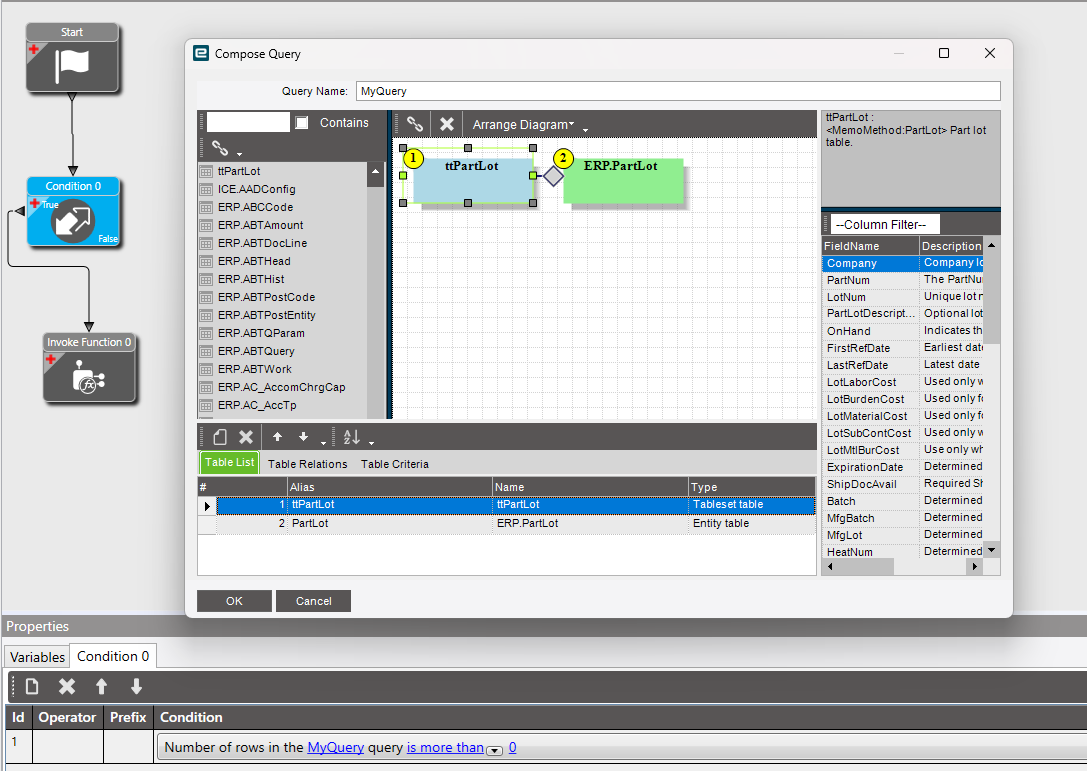Image resolution: width=1087 pixels, height=771 pixels.
Task: Open the Arrange Diagram dropdown
Action: point(523,125)
